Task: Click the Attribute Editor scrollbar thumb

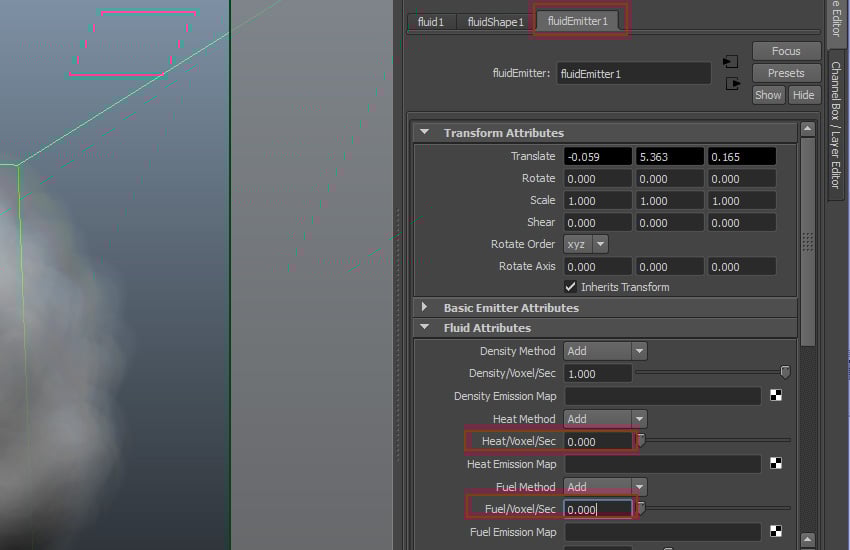Action: (x=808, y=242)
